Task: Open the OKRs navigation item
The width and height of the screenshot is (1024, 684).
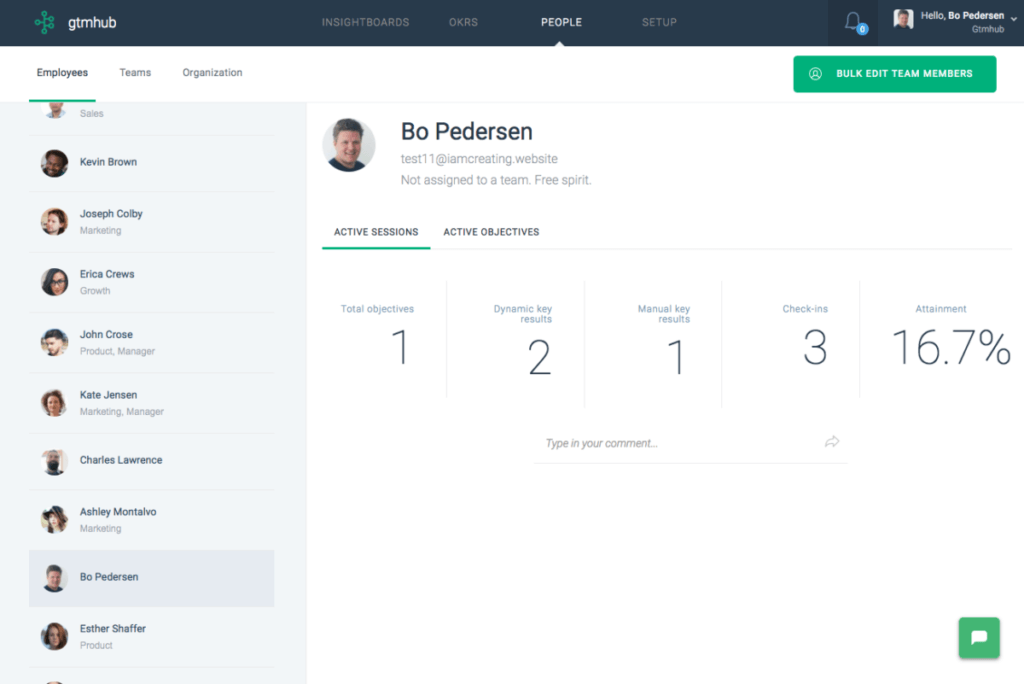Action: click(463, 21)
